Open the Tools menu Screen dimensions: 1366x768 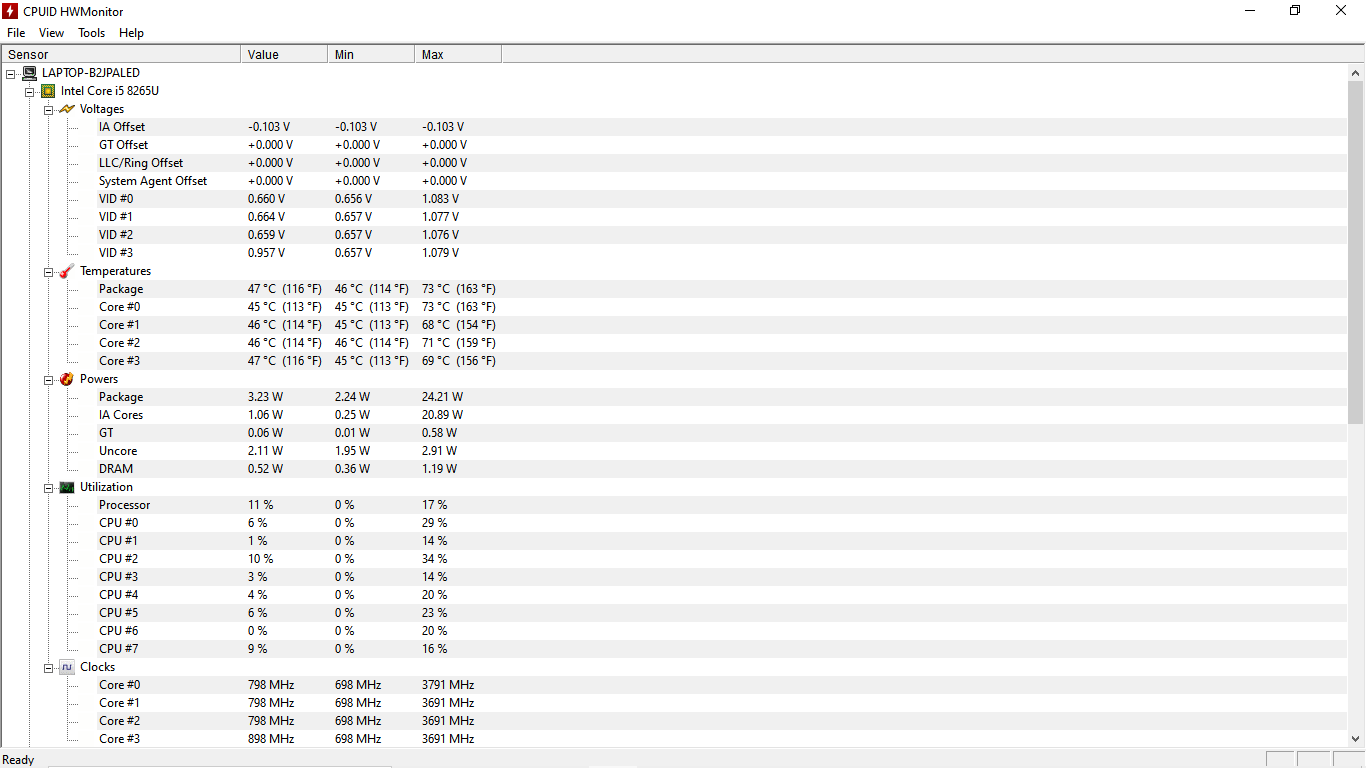click(x=91, y=33)
